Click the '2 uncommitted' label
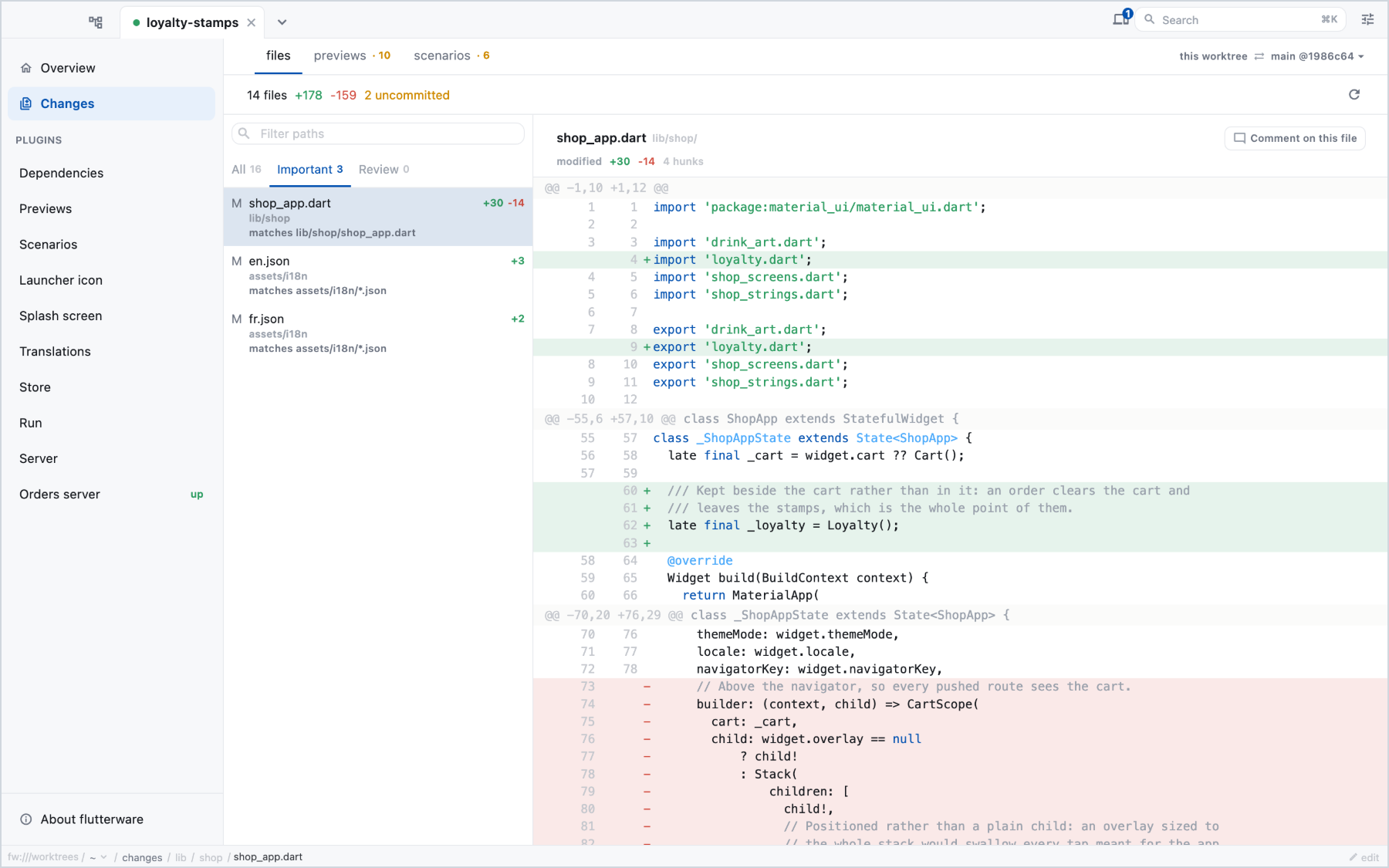Screen dimensions: 1389x868 [x=407, y=95]
